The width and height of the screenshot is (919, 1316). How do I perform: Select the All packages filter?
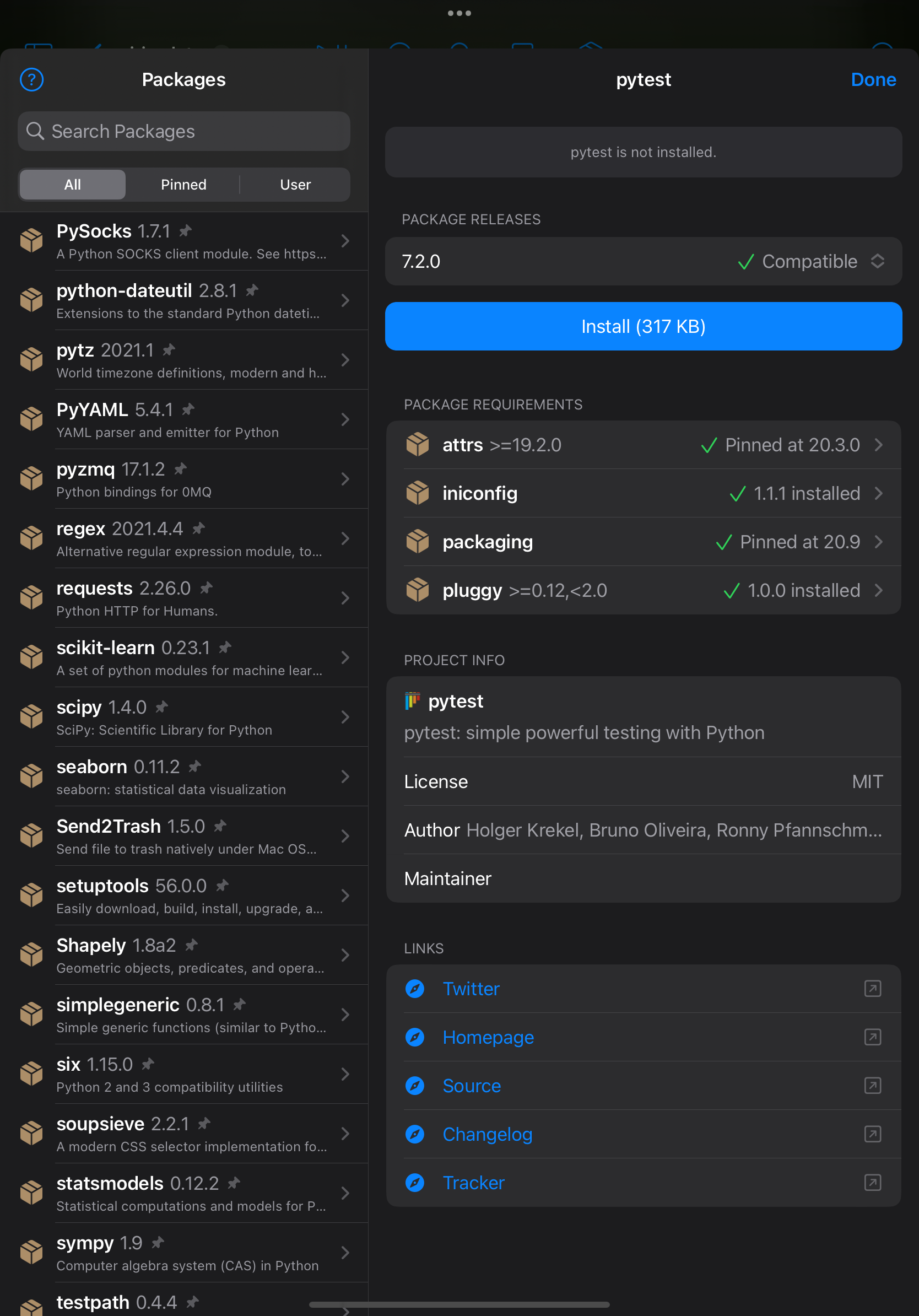tap(72, 185)
